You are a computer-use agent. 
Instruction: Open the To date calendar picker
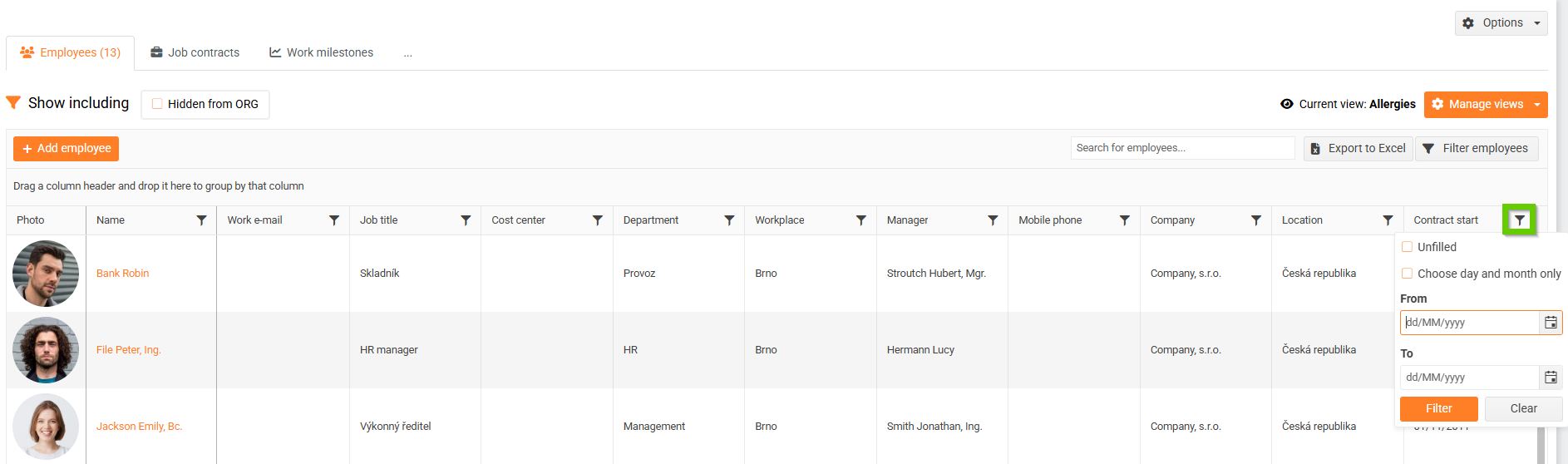[x=1551, y=378]
